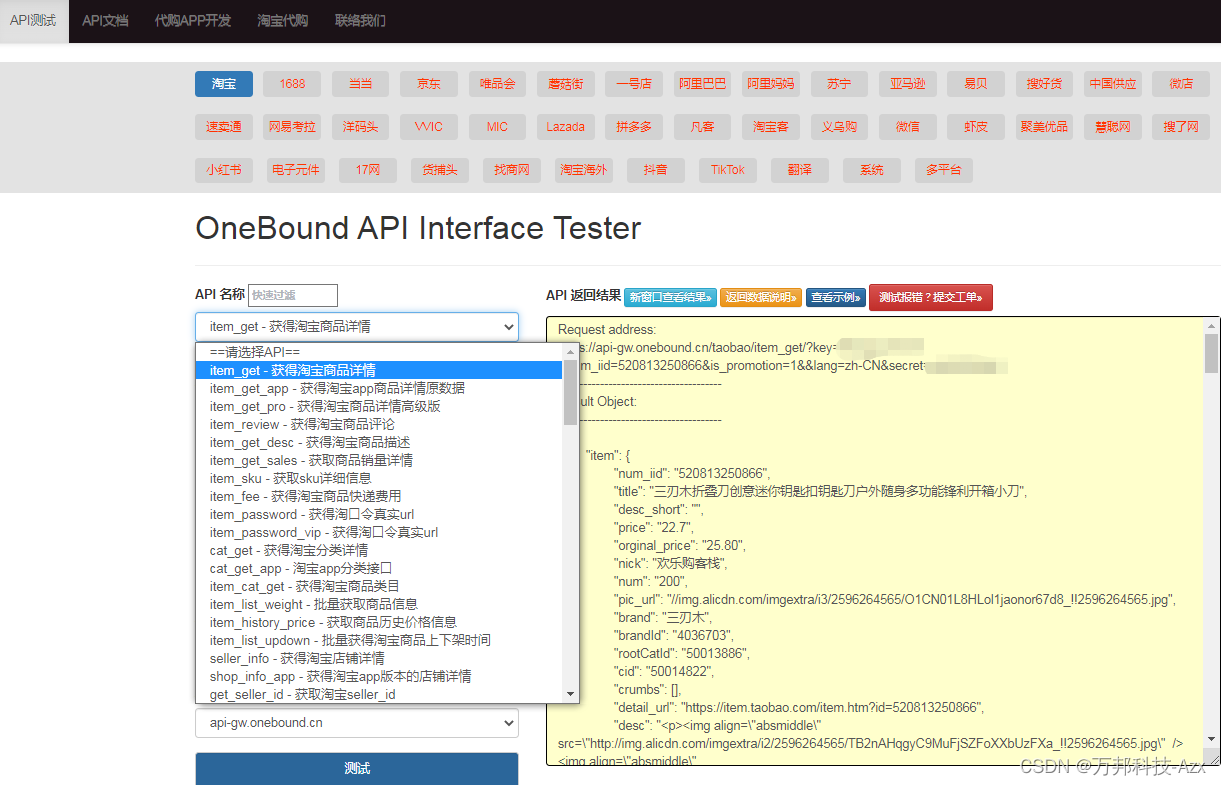Click 新窗口查看结果 button
Screen dimensions: 1221x785
[670, 297]
